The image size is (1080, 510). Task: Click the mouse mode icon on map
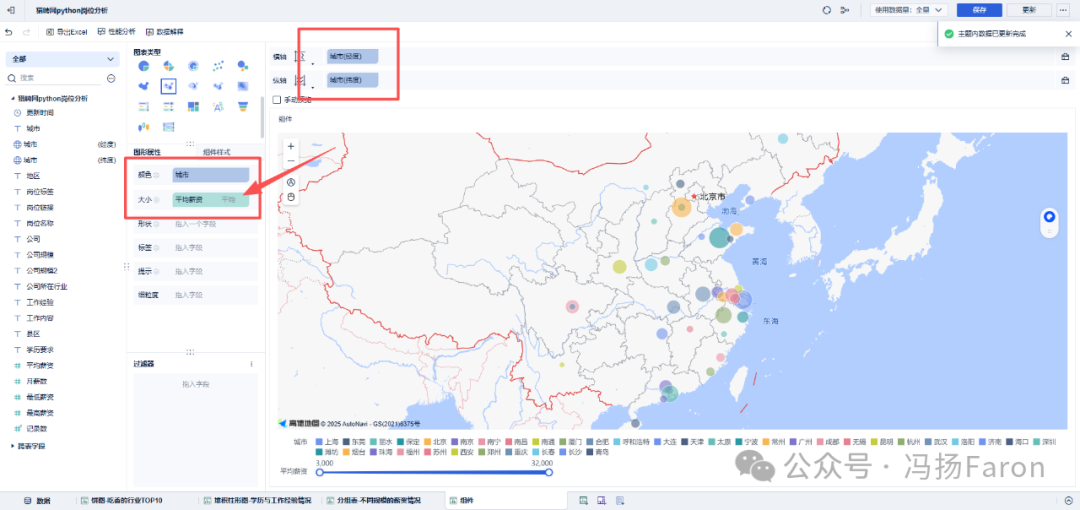click(291, 197)
